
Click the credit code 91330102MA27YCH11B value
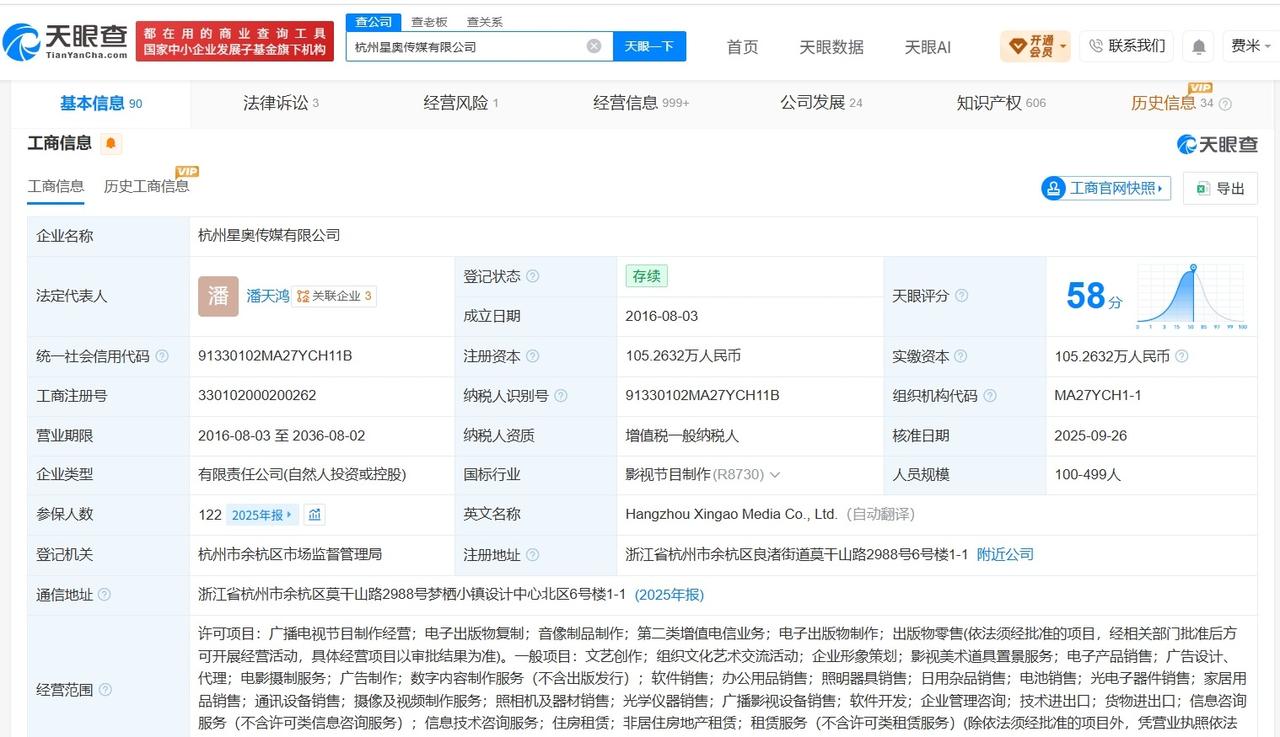point(275,356)
